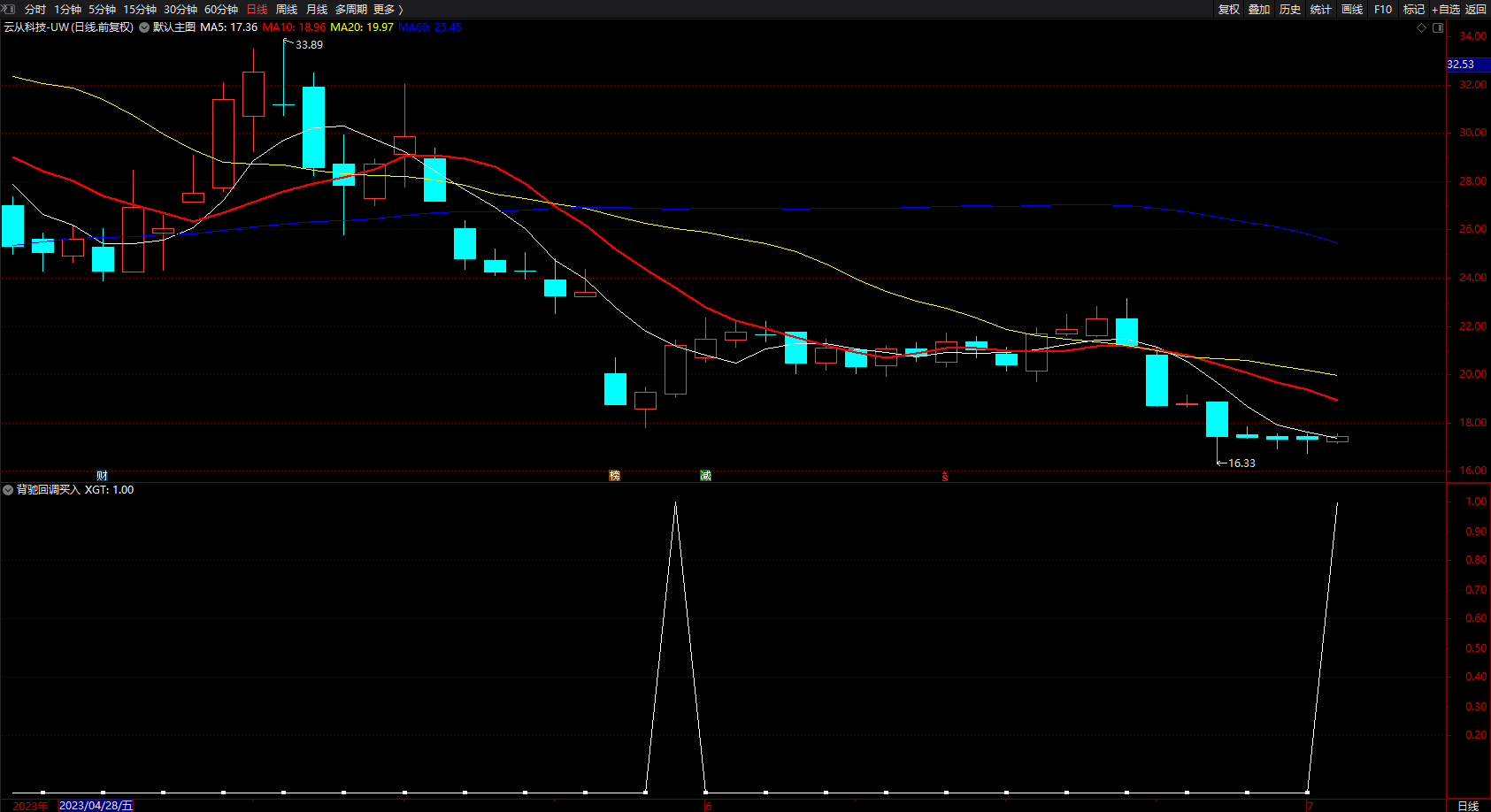Add stock via +自选 button
Screen dimensions: 1491x812
pyautogui.click(x=1445, y=9)
